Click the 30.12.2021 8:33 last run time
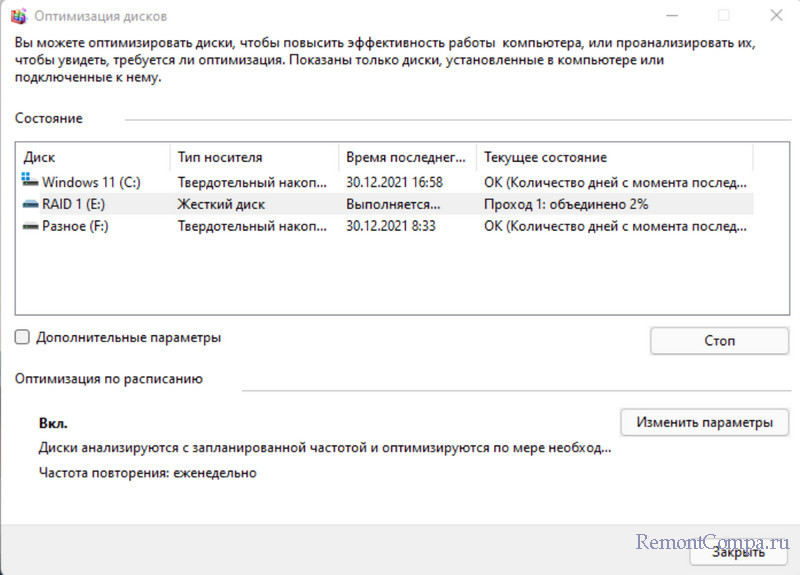The height and width of the screenshot is (575, 800). point(390,226)
